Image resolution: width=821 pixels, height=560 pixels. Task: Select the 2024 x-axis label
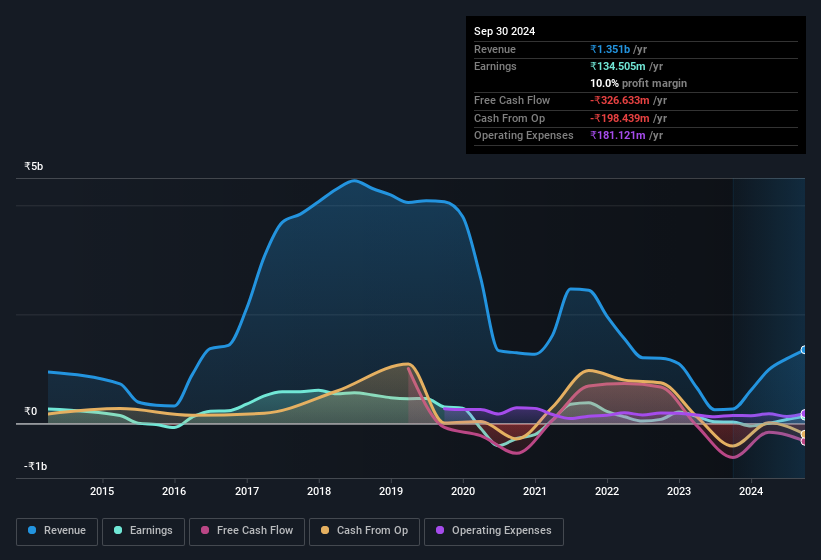(751, 491)
